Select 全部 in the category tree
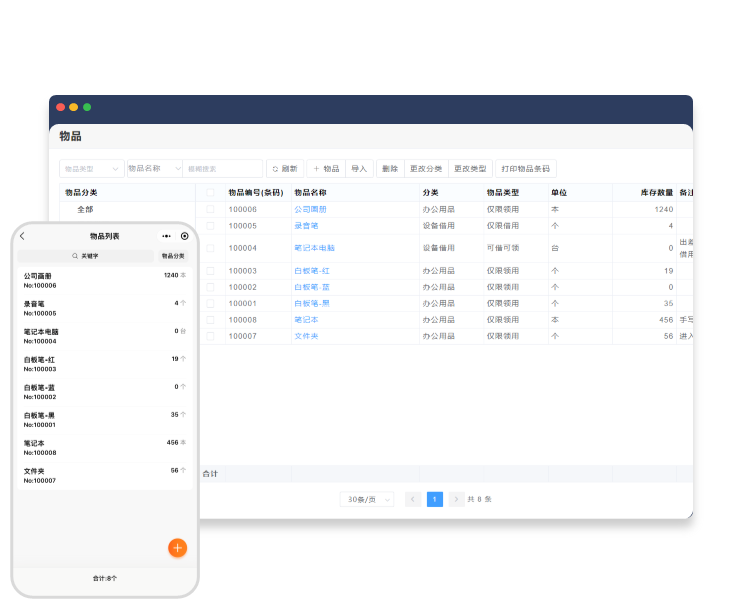This screenshot has width=756, height=614. point(85,209)
